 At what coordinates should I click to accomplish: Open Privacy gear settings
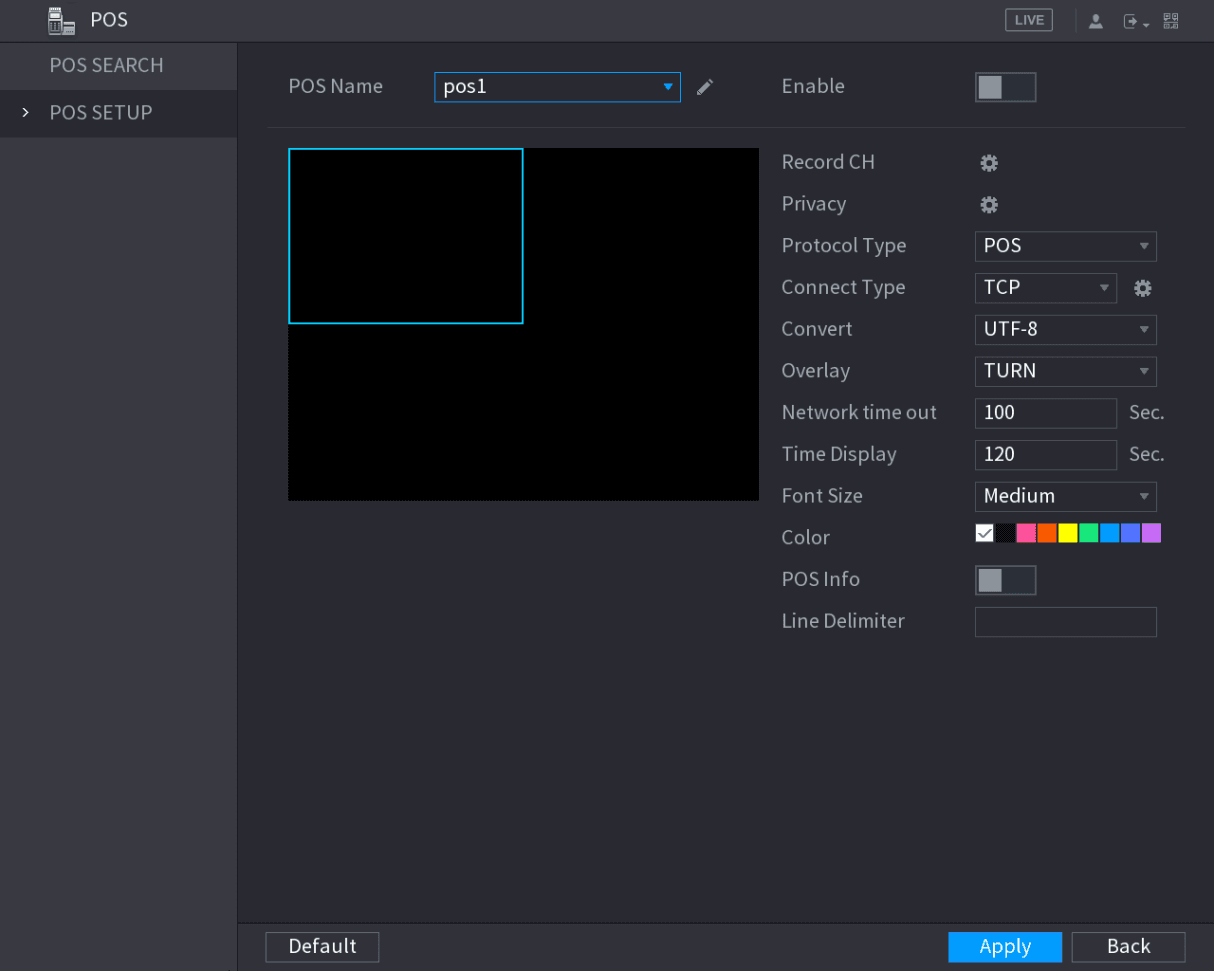click(x=989, y=205)
